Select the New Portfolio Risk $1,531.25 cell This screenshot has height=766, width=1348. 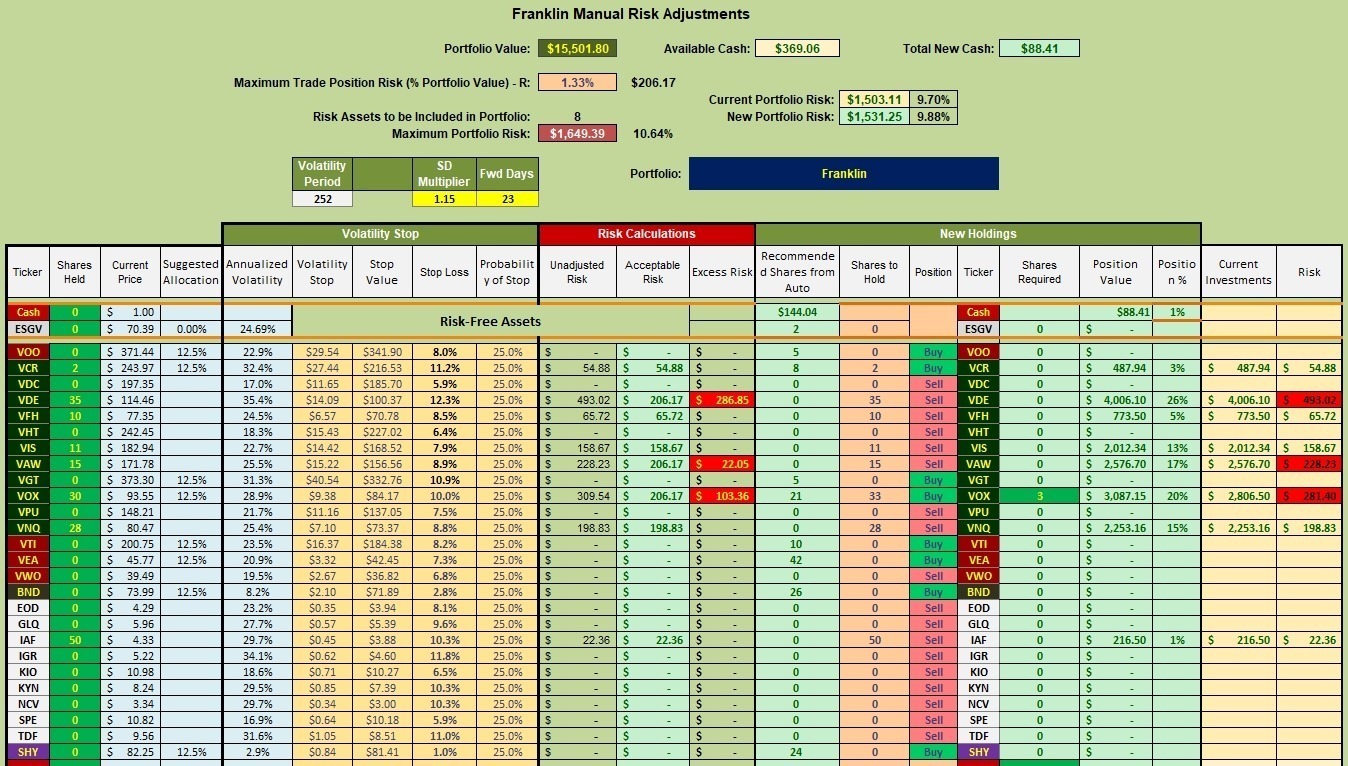click(875, 117)
